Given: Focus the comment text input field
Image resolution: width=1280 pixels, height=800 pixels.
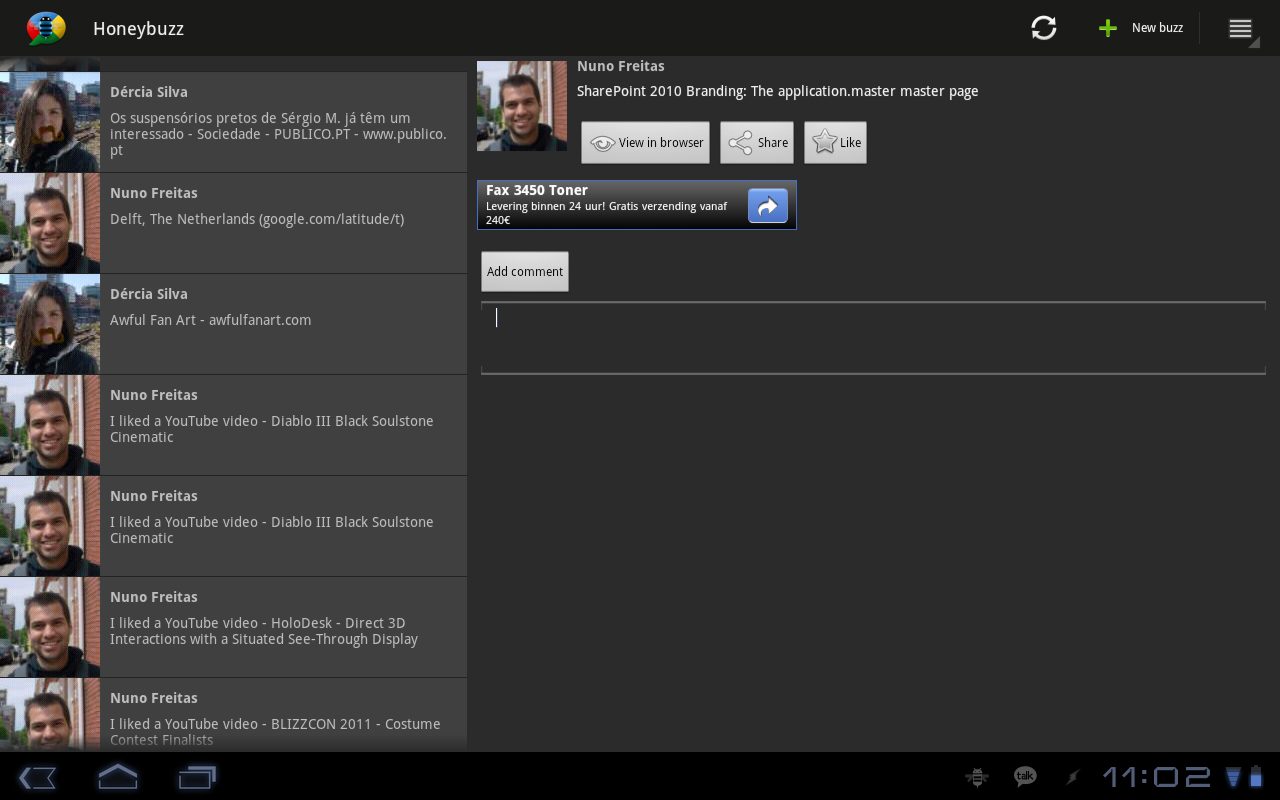Looking at the screenshot, I should pos(873,338).
